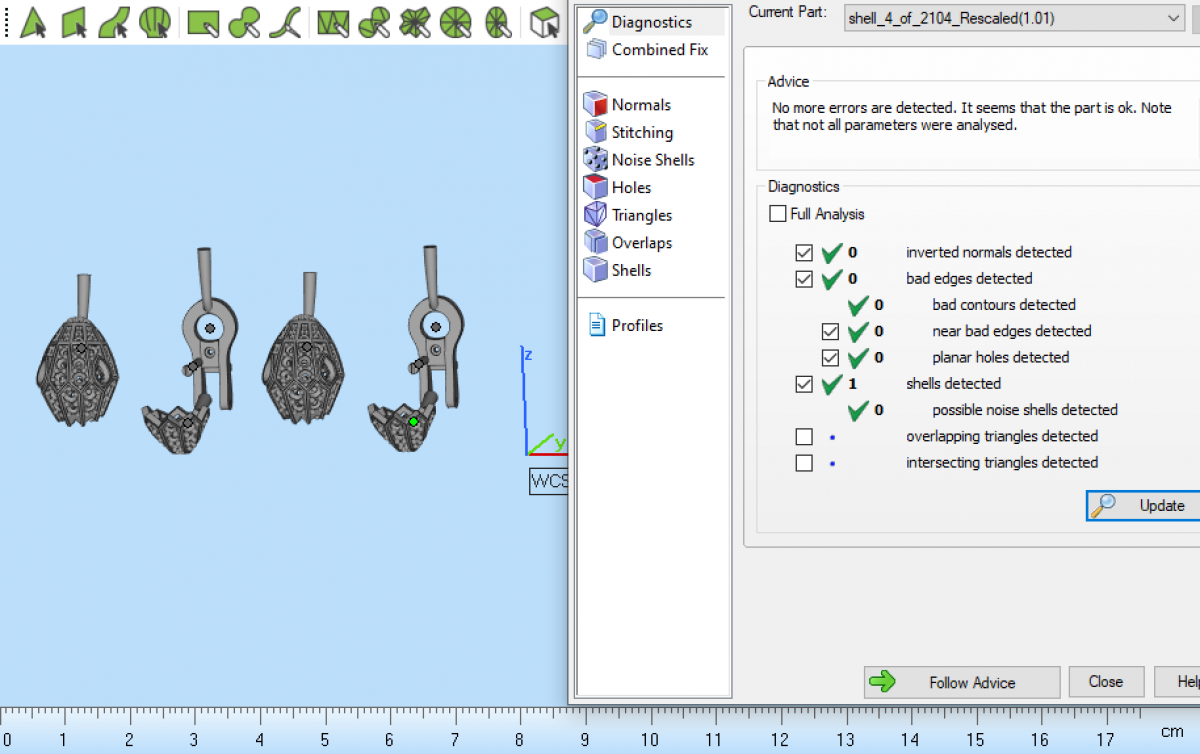Click the Close button in dialog

(x=1105, y=682)
